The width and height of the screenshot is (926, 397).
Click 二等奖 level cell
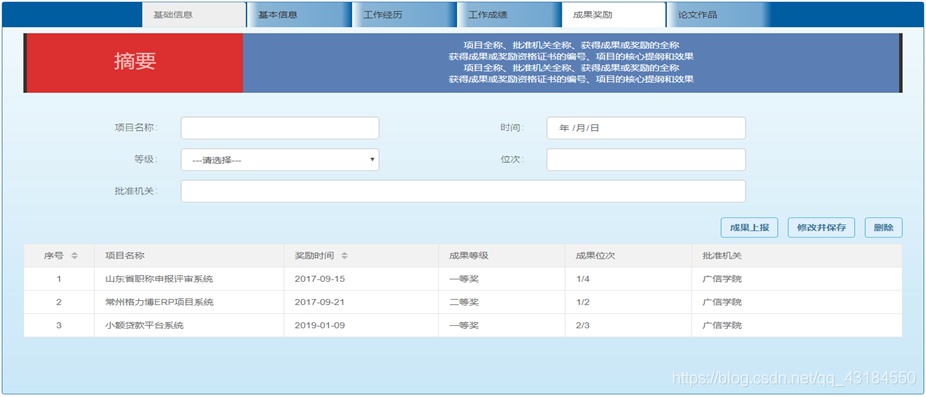(x=501, y=302)
